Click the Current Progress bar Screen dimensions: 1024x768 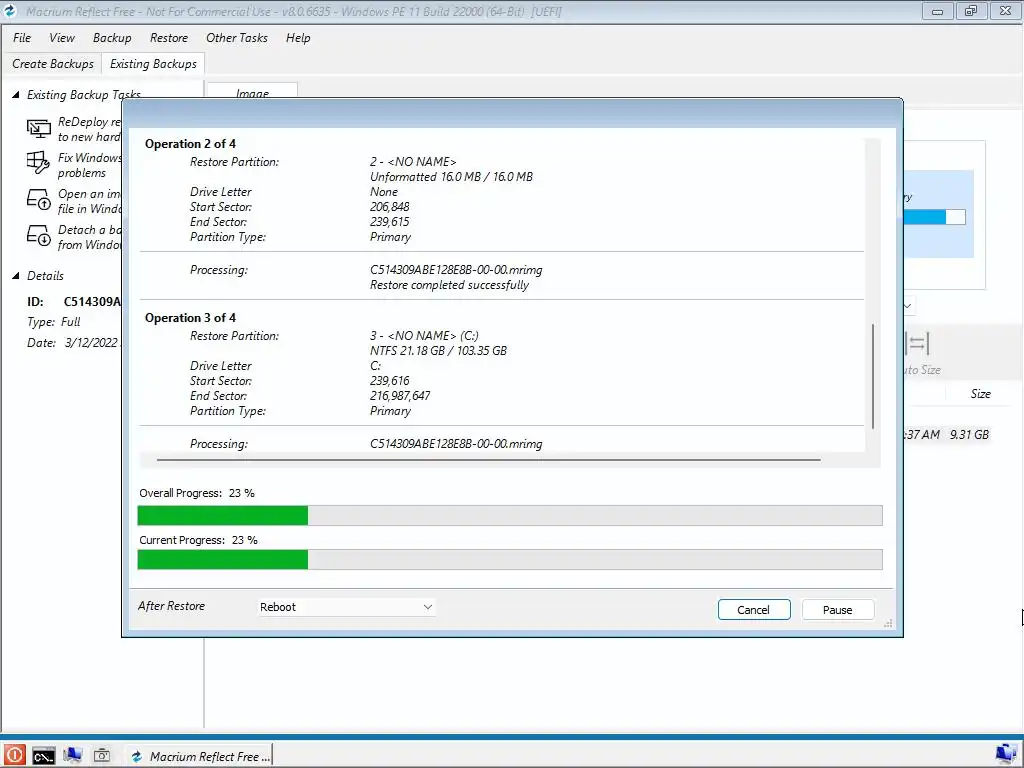pos(510,560)
